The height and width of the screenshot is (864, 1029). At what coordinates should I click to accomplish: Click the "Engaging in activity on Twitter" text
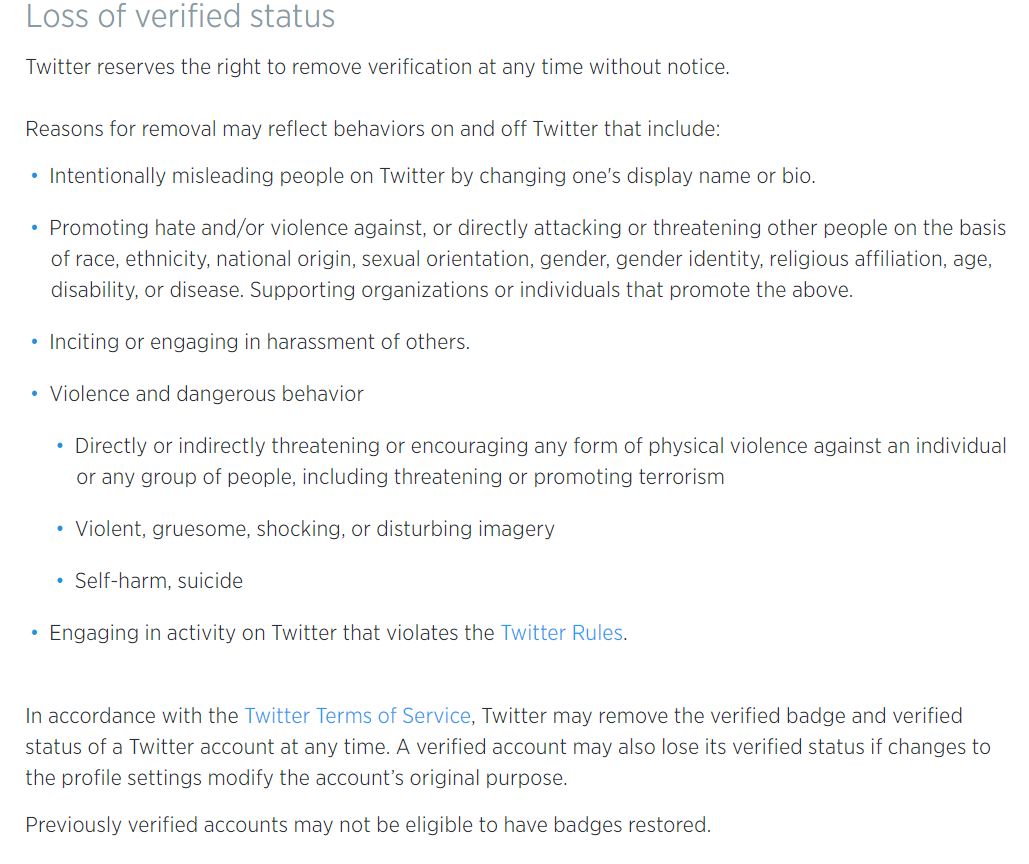272,633
